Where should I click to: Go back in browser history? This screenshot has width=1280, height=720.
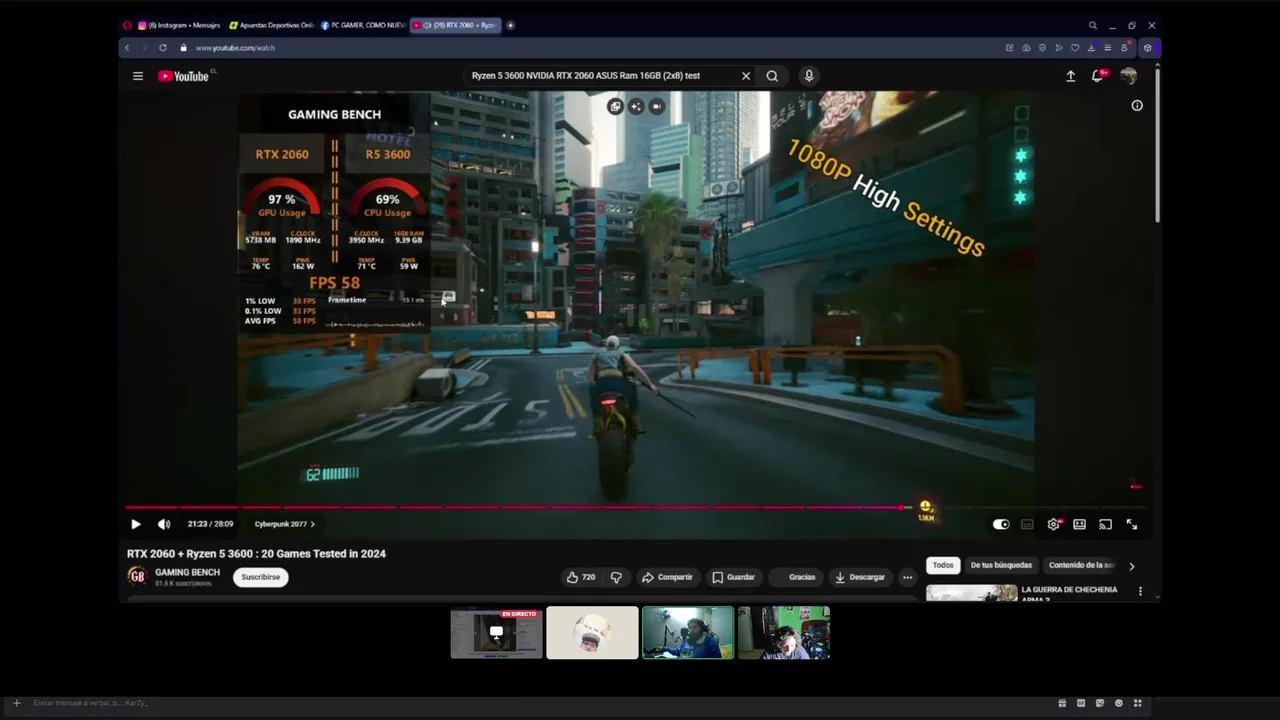(127, 48)
